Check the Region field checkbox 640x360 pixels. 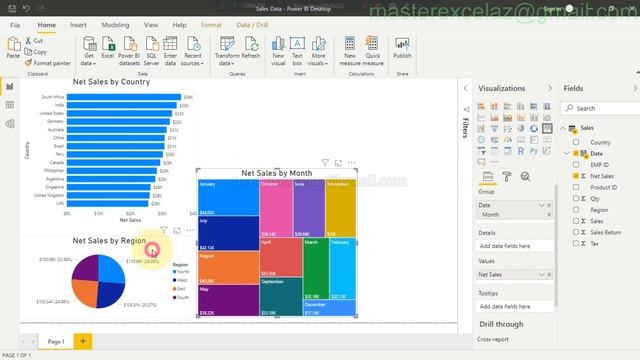576,209
